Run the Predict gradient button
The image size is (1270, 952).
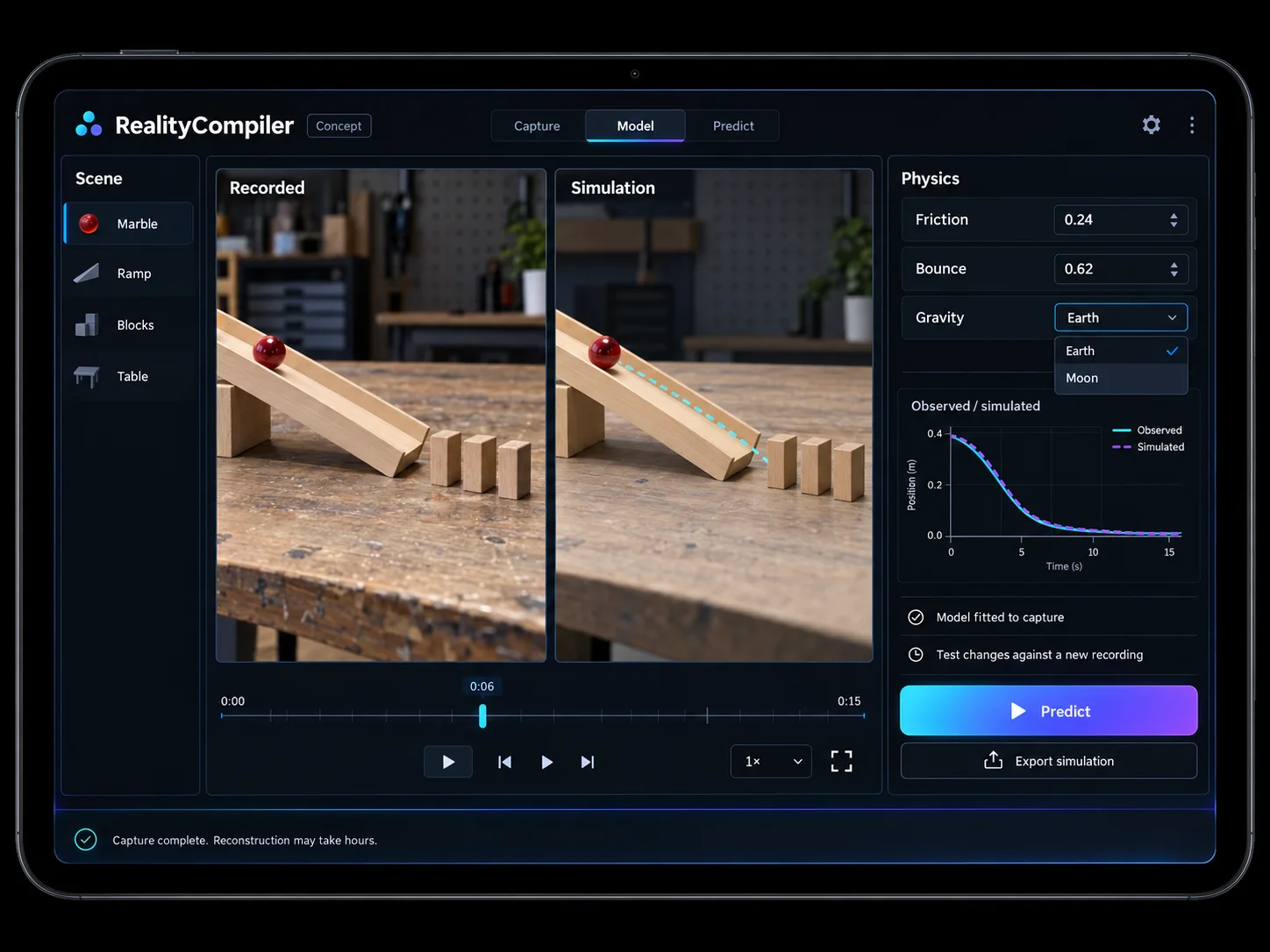(1048, 711)
